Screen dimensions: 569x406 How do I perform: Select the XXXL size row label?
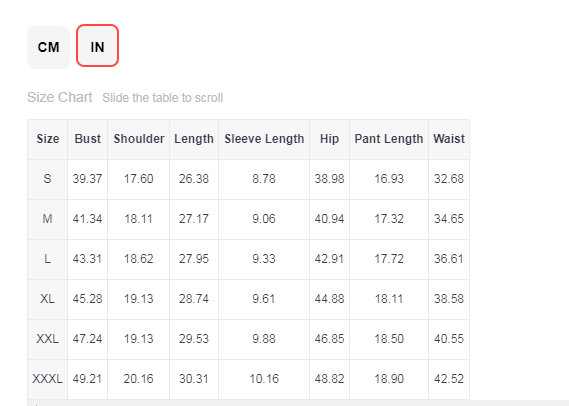coord(48,379)
